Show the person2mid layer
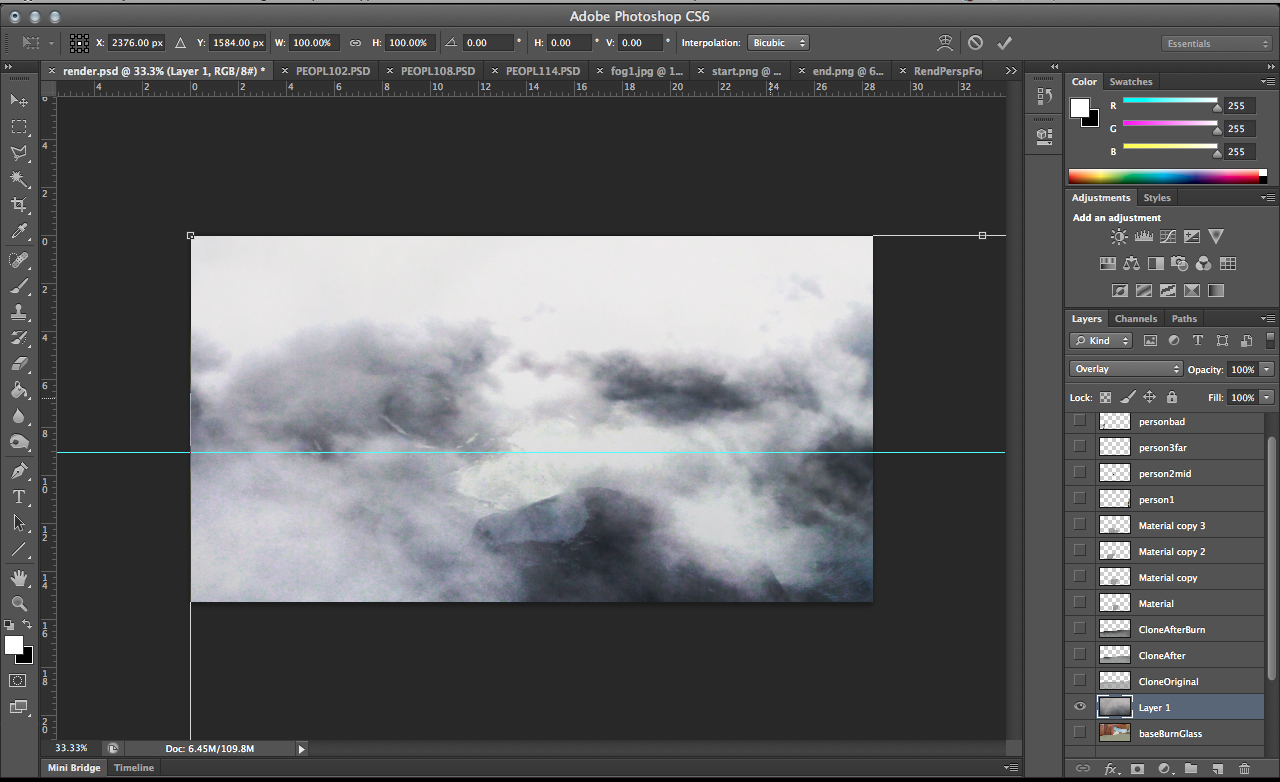Screen dimensions: 1280x782 pyautogui.click(x=1079, y=473)
